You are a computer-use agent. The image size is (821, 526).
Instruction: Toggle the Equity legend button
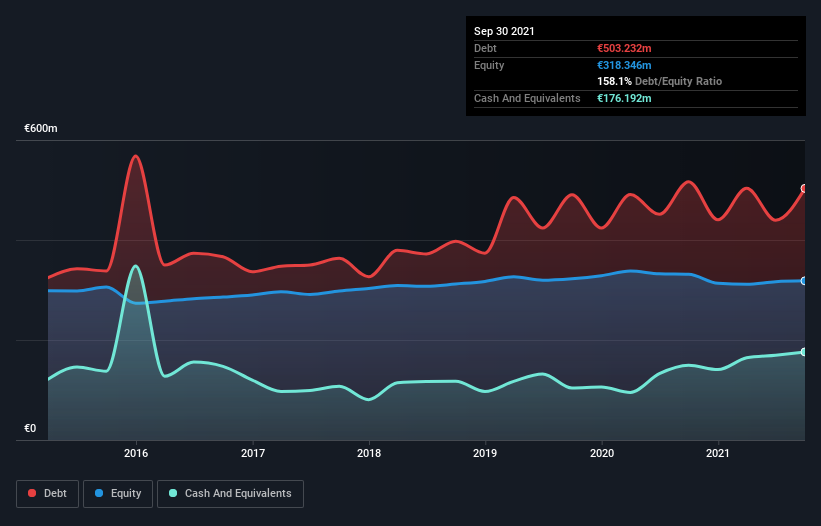(118, 494)
